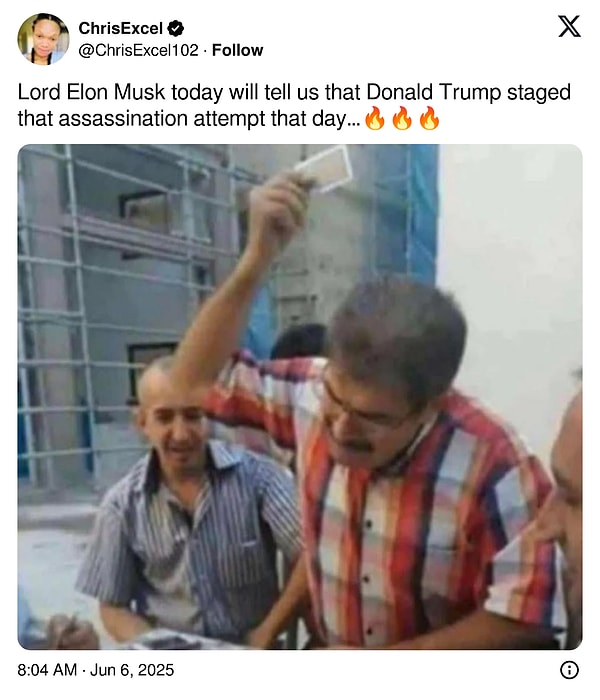
Task: Open the X logo link
Action: point(570,26)
